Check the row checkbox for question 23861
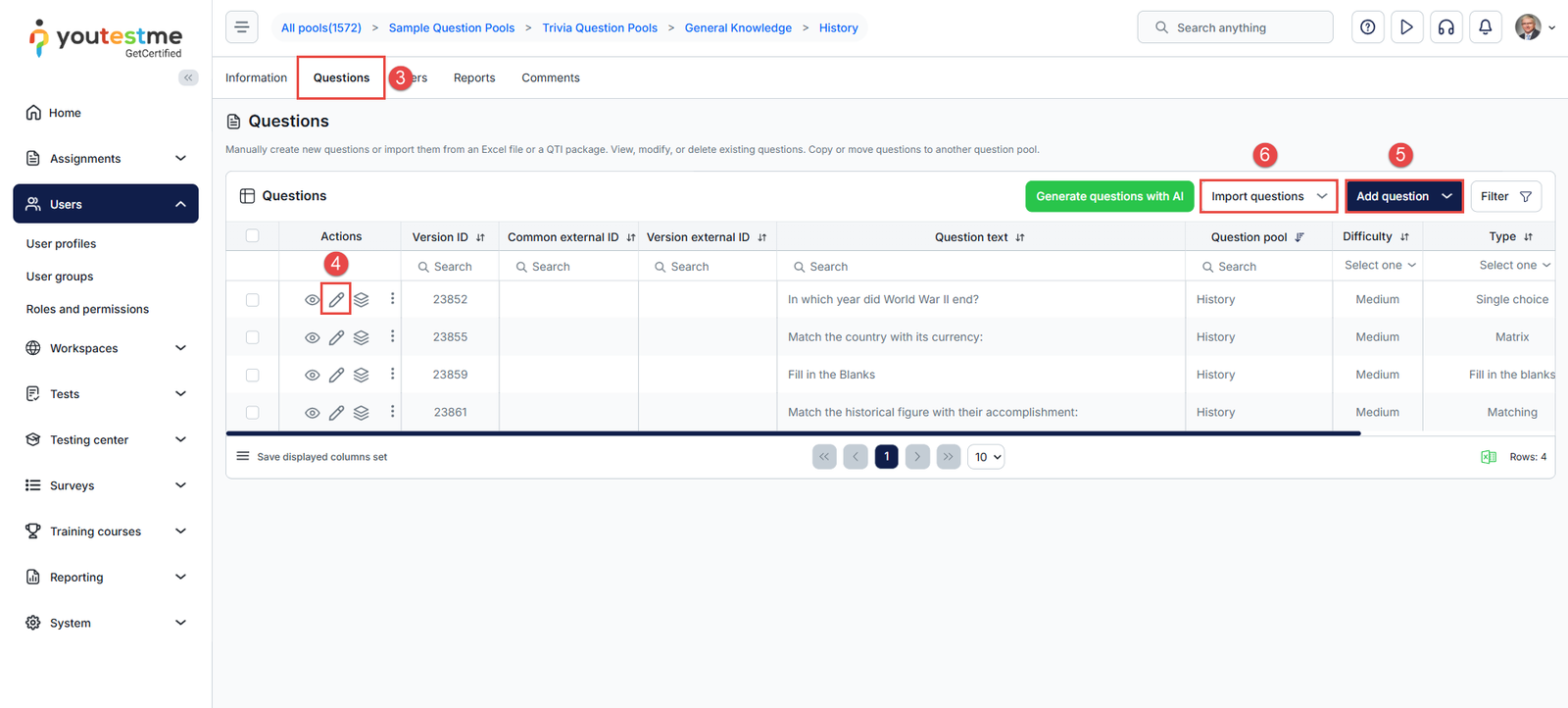The height and width of the screenshot is (708, 1568). point(253,413)
